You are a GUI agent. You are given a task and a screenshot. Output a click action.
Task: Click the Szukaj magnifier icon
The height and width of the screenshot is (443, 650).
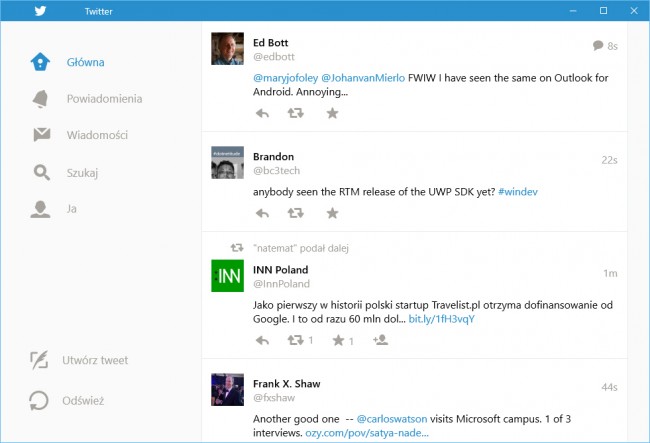pos(41,172)
